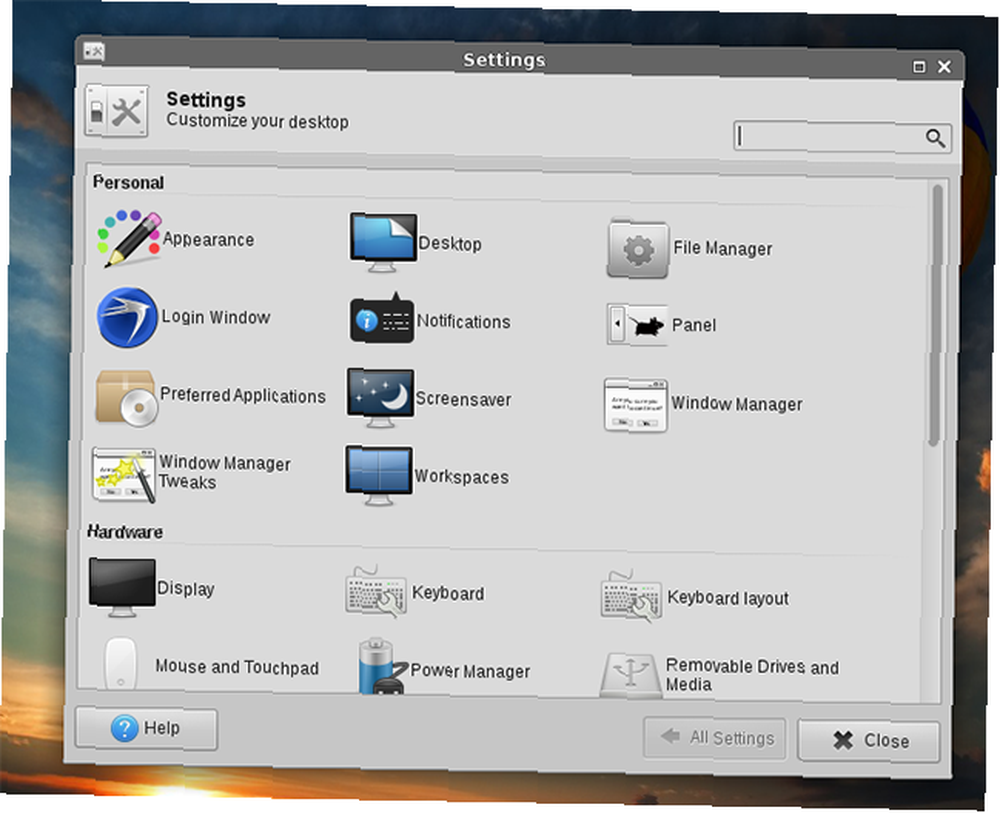Viewport: 1000px width, 813px height.
Task: Click the Settings wrench header icon
Action: click(x=116, y=111)
